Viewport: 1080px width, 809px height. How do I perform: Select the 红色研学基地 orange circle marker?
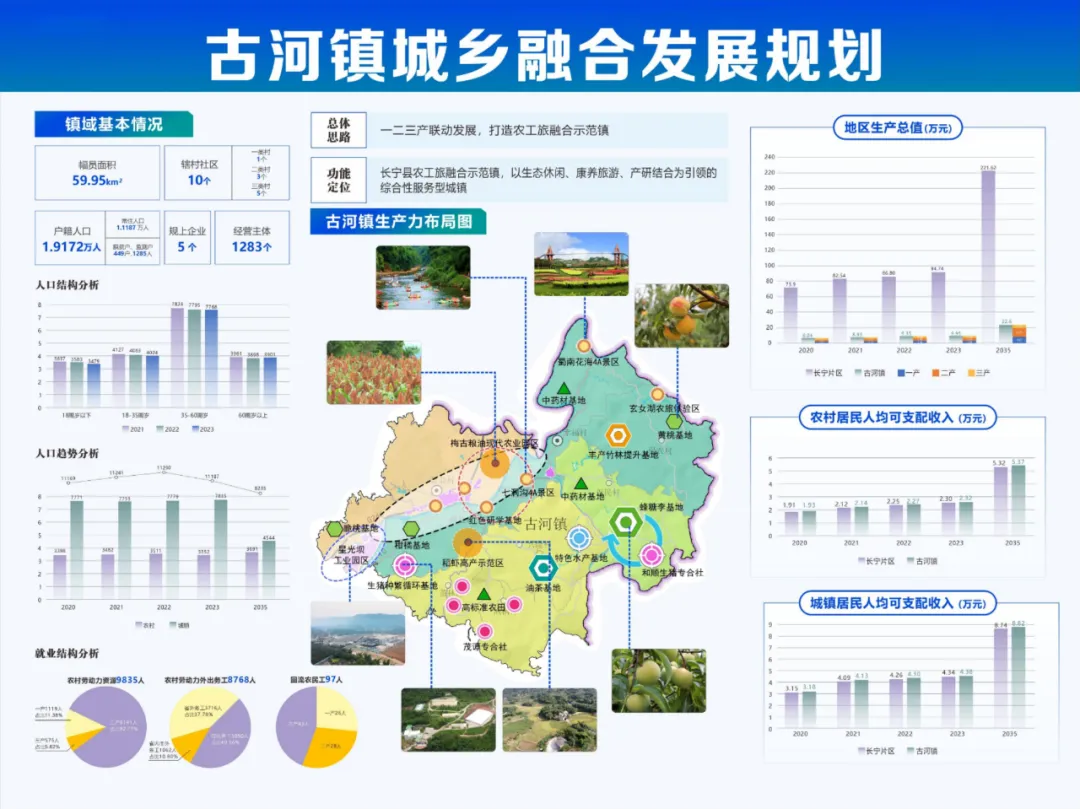coord(486,508)
